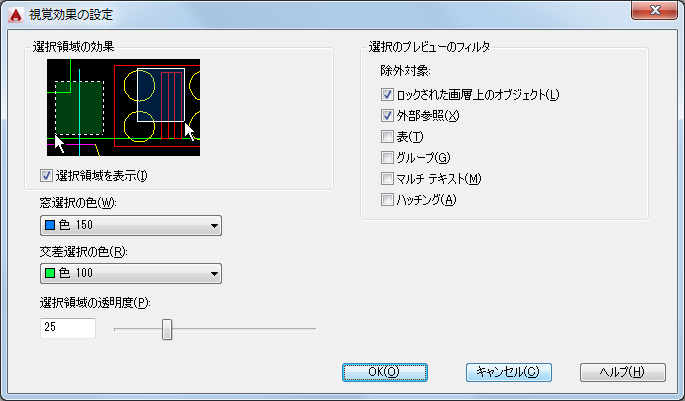
Task: Click the 選択領域の効果 group title
Action: (x=73, y=46)
